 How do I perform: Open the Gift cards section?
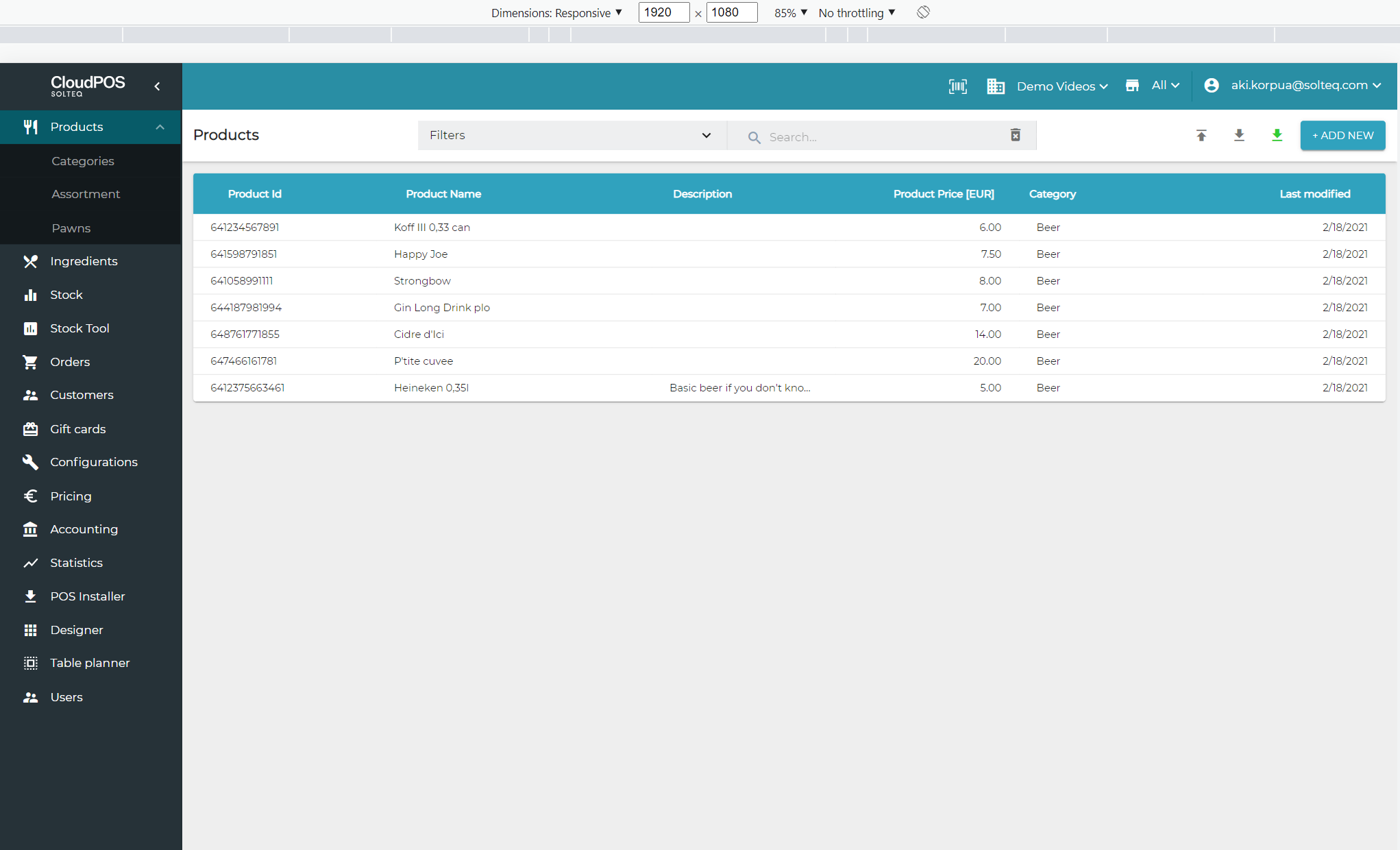pyautogui.click(x=77, y=429)
